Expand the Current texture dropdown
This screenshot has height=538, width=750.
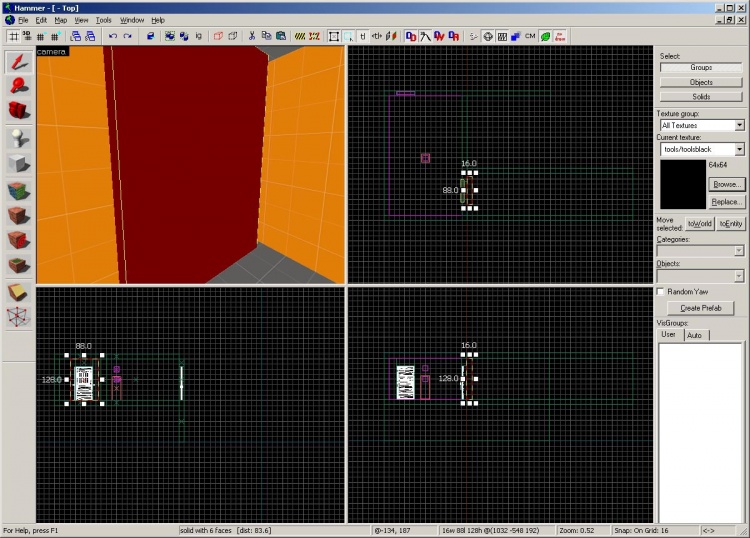point(739,149)
